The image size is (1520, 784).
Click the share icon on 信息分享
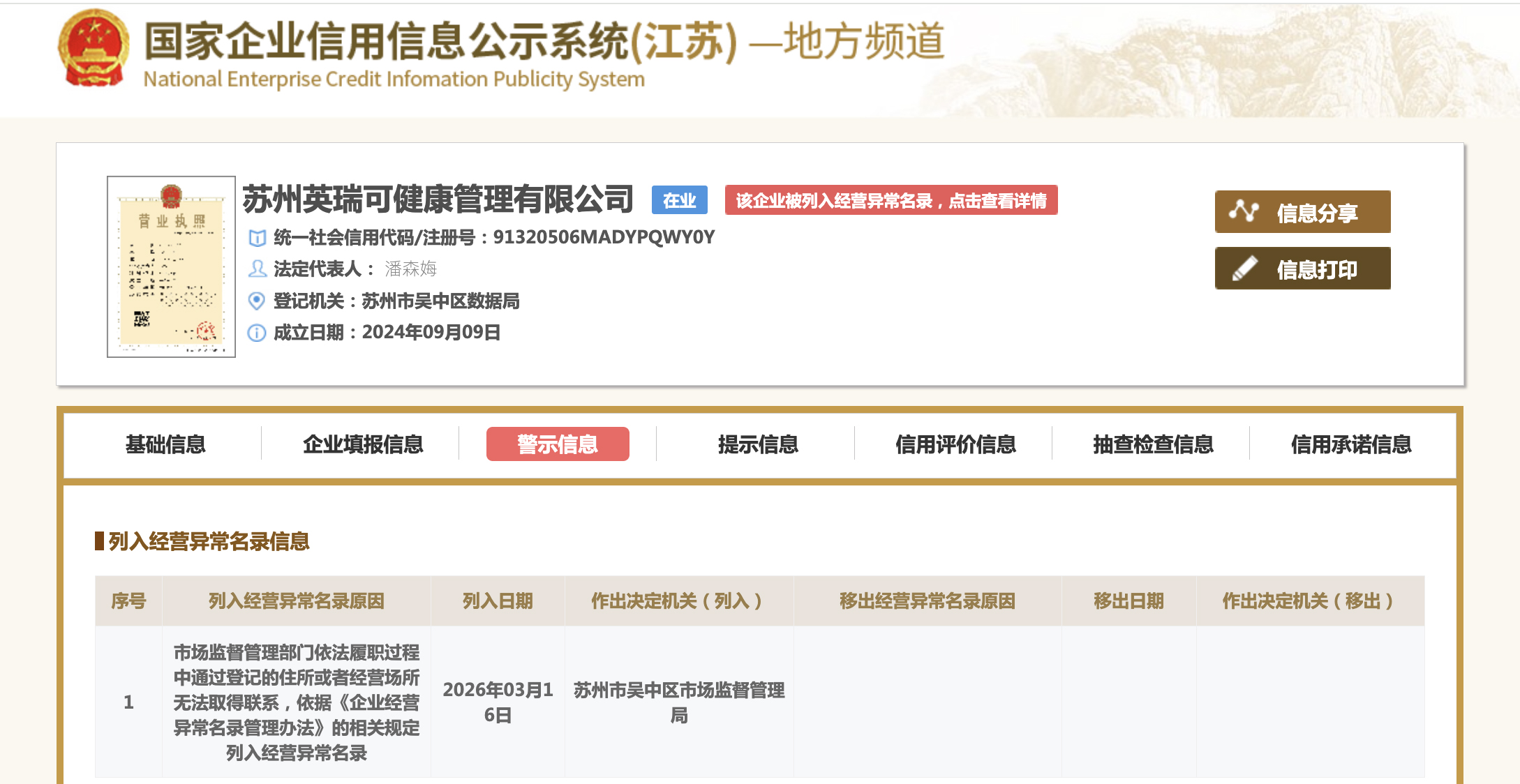pyautogui.click(x=1244, y=211)
